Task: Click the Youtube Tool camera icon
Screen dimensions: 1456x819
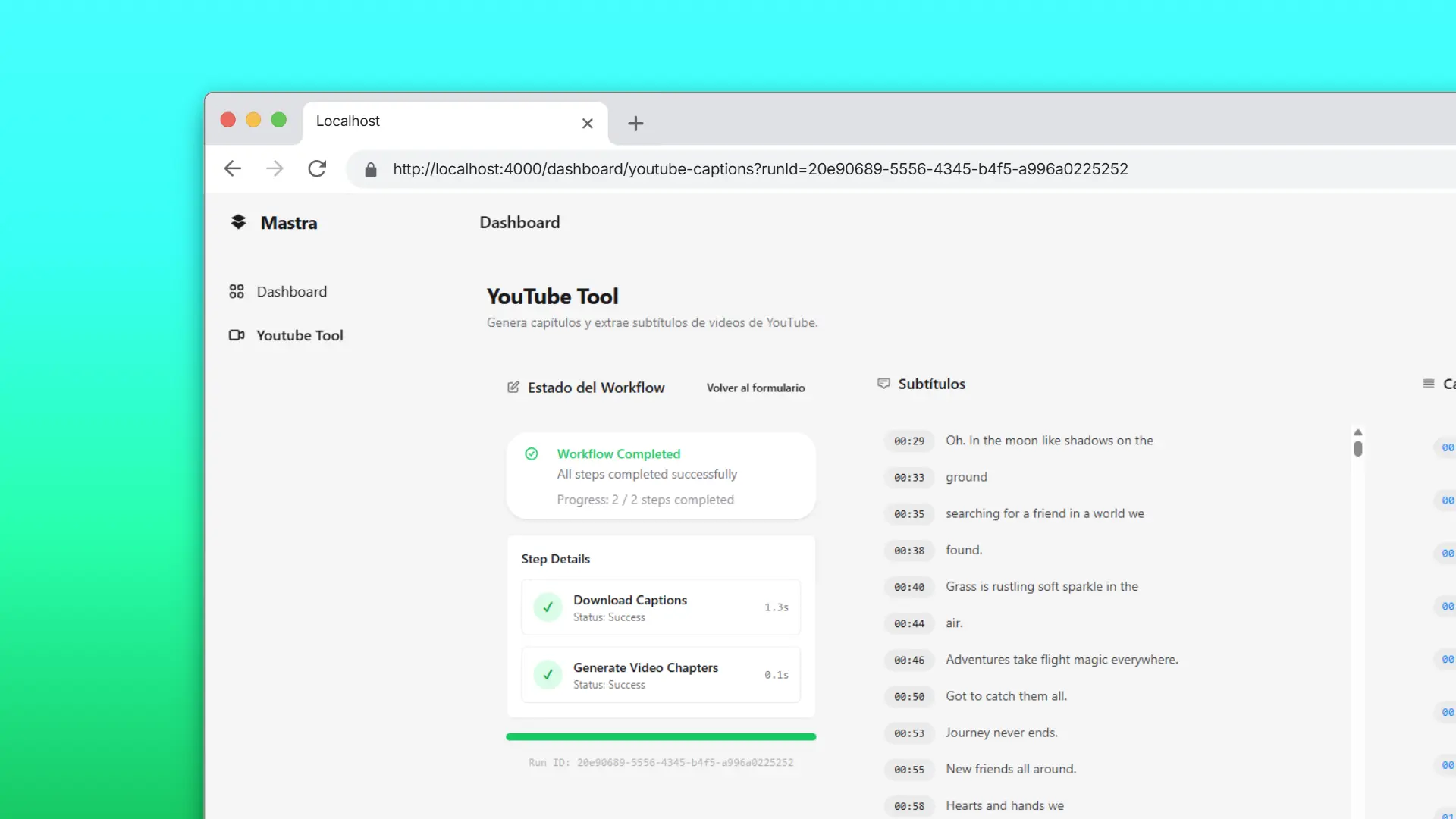Action: [237, 334]
